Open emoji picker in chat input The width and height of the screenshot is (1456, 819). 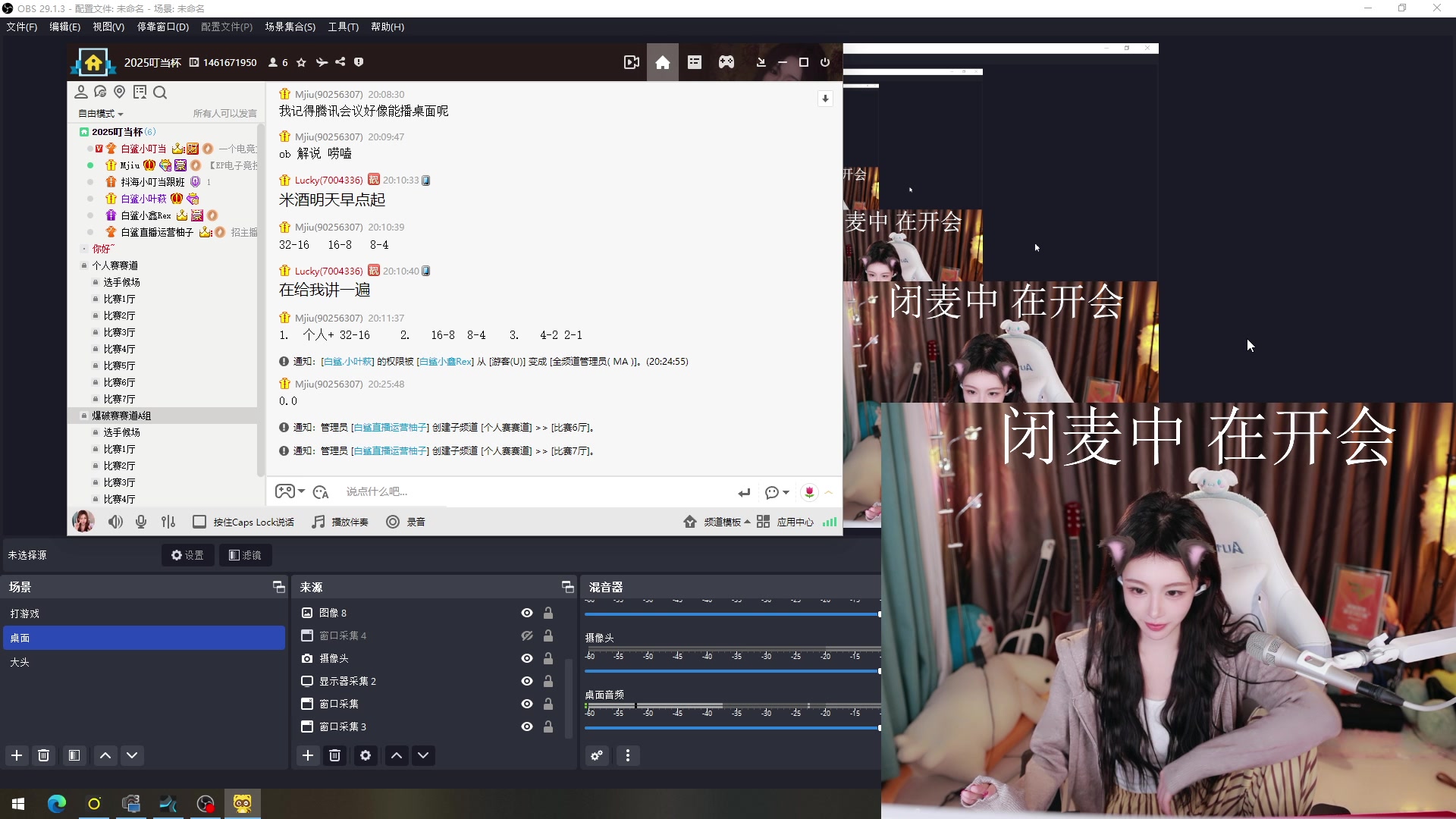(321, 492)
